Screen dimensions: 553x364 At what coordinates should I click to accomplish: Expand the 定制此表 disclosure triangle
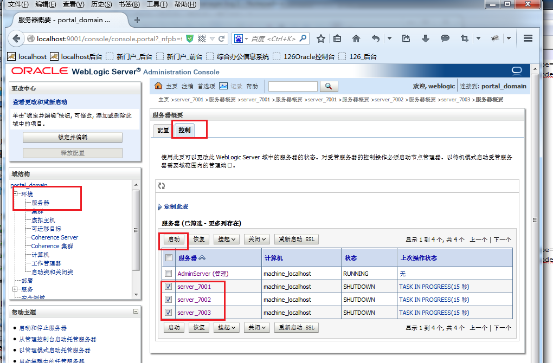160,207
